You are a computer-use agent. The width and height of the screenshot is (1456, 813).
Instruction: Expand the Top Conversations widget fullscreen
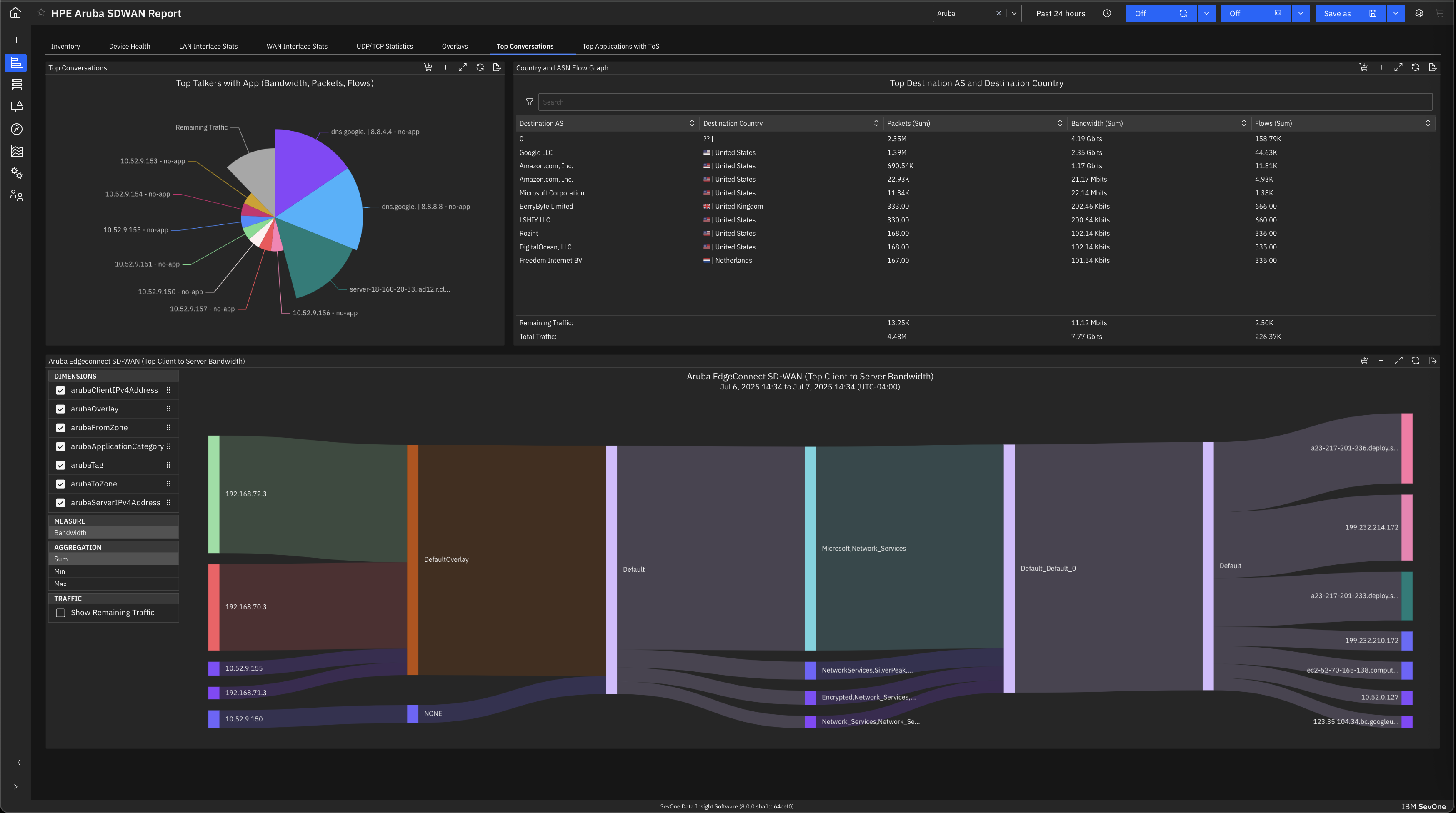coord(463,67)
